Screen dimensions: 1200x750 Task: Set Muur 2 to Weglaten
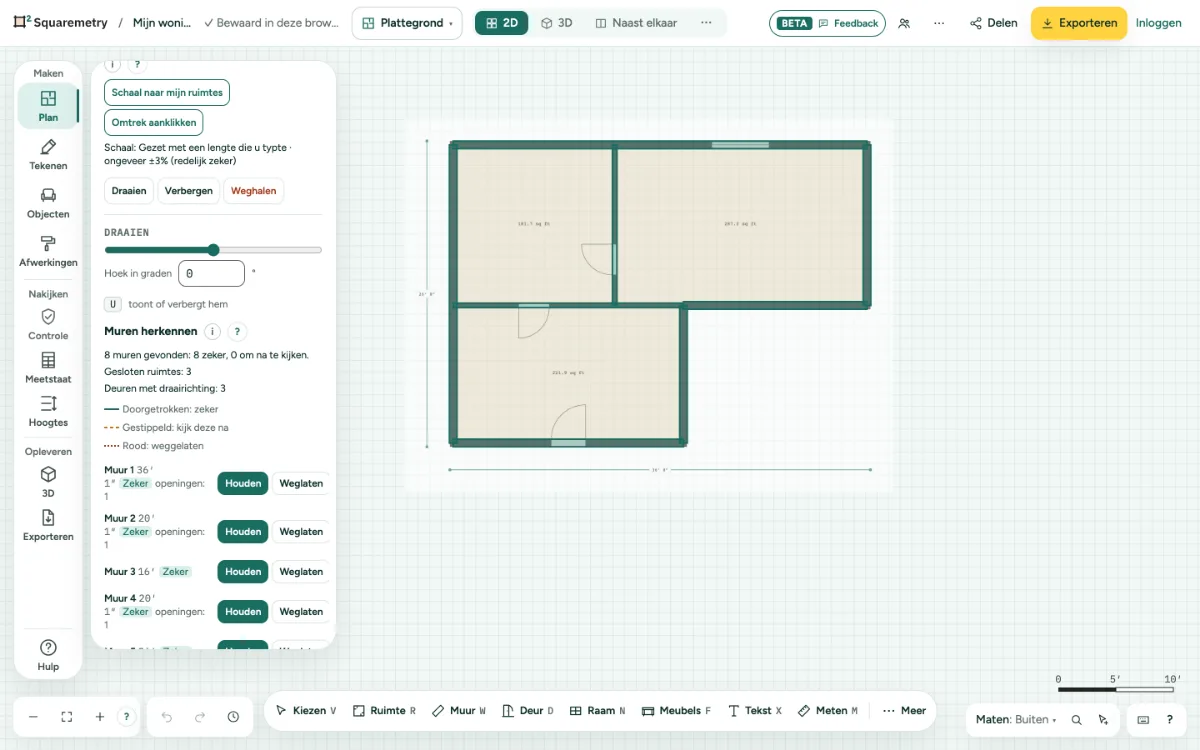click(x=301, y=532)
